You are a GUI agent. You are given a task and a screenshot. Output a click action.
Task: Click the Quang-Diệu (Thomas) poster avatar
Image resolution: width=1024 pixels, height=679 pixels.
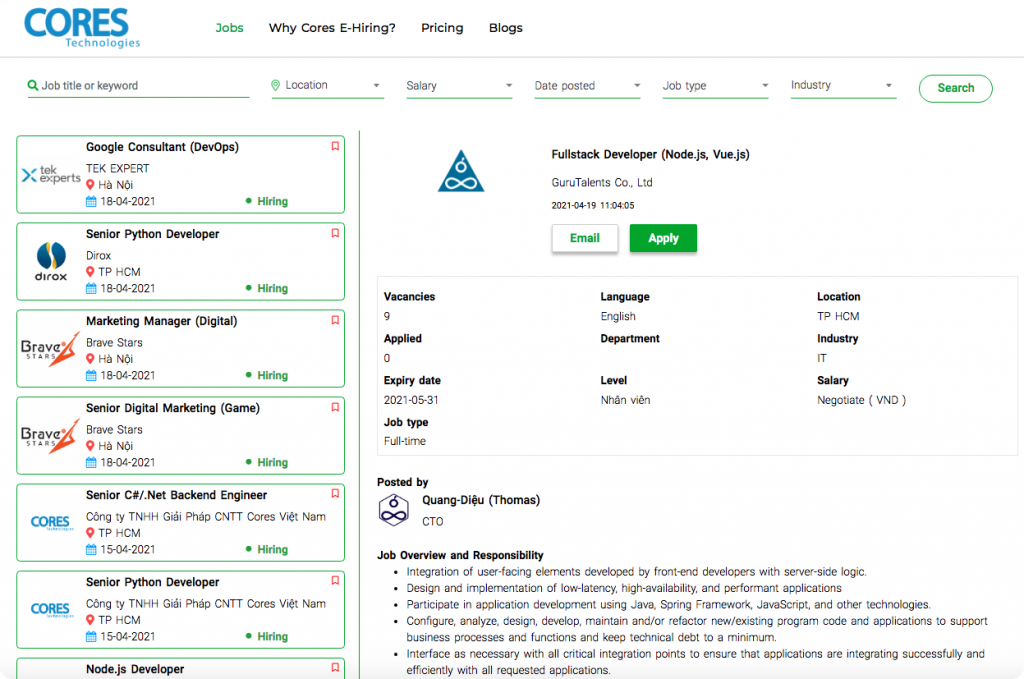click(394, 510)
